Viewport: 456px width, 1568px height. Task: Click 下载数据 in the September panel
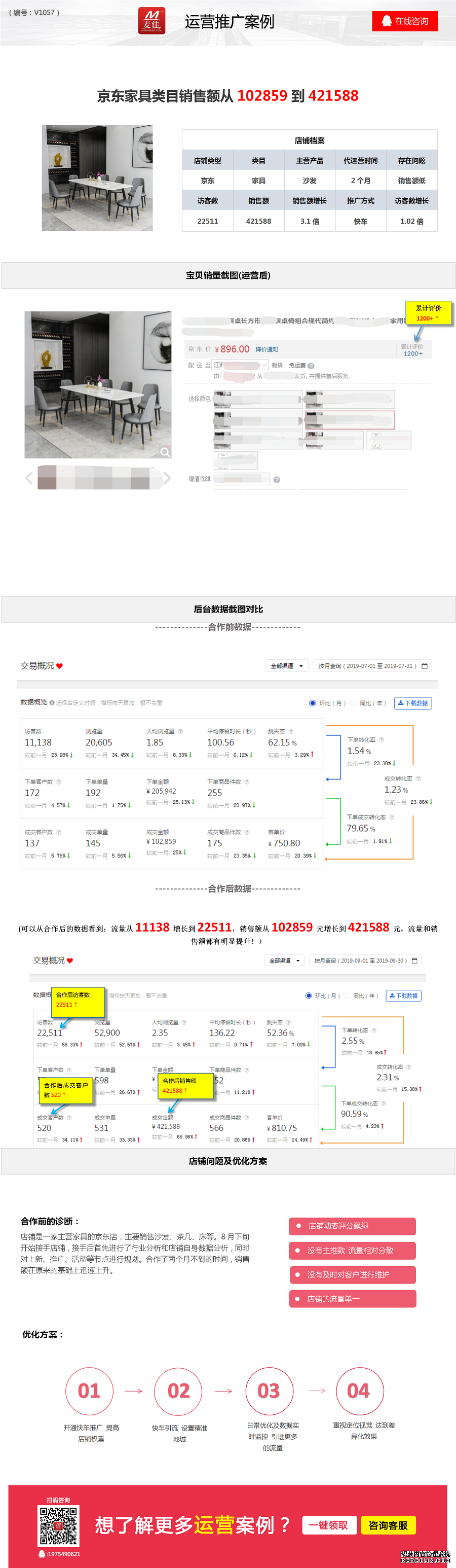click(404, 996)
